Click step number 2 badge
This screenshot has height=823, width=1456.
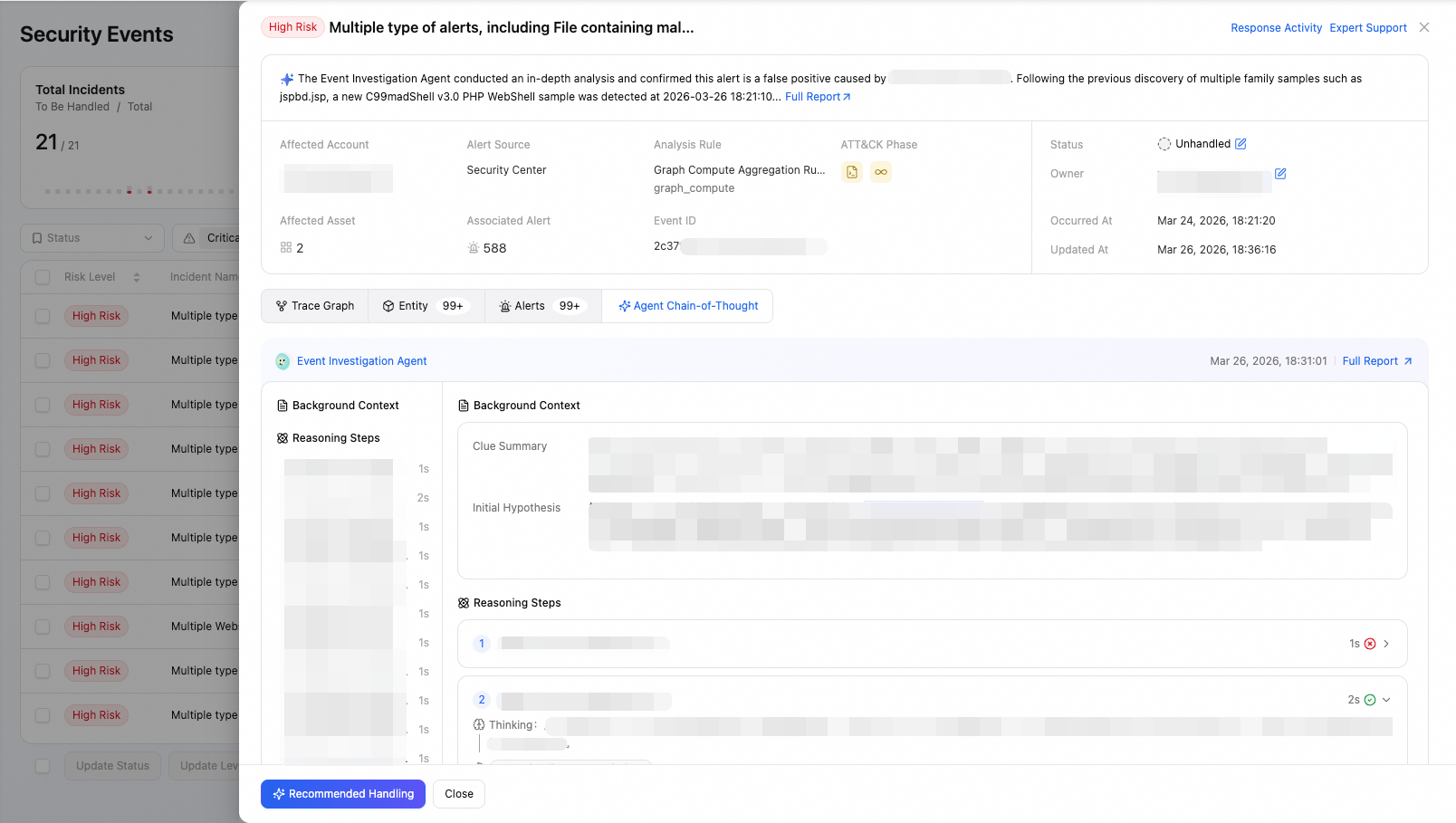pos(482,700)
